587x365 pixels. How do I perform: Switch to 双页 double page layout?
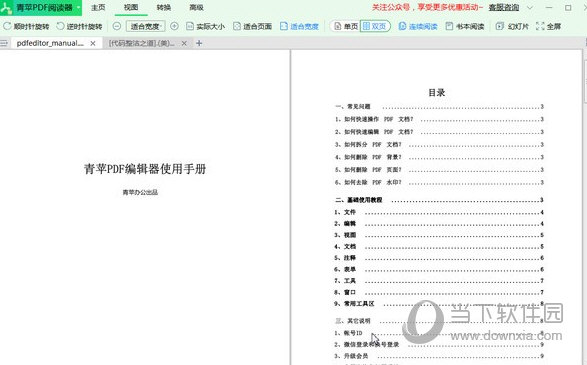pos(375,26)
